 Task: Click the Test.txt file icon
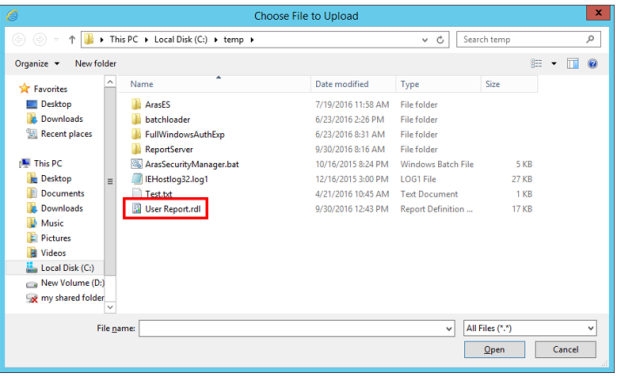click(137, 193)
